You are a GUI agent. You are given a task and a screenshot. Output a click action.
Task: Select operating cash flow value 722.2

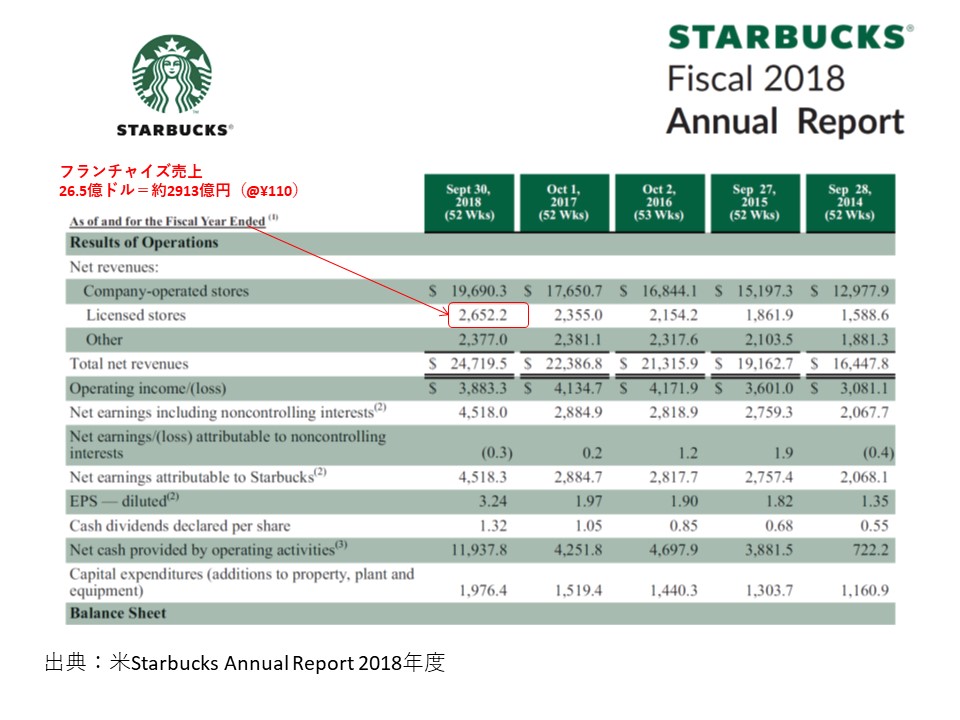tap(871, 550)
